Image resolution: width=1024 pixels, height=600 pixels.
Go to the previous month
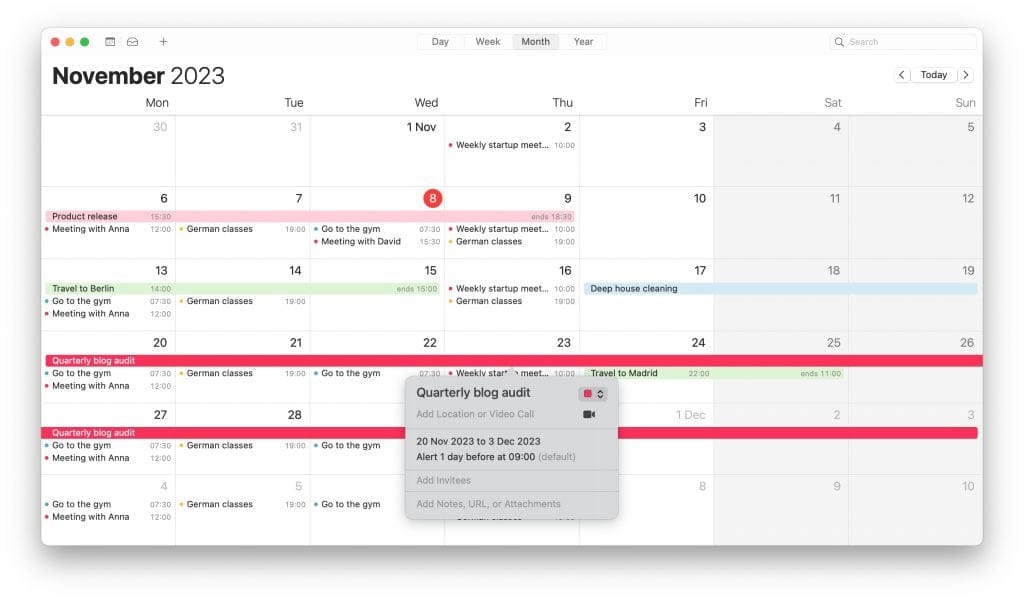point(901,75)
